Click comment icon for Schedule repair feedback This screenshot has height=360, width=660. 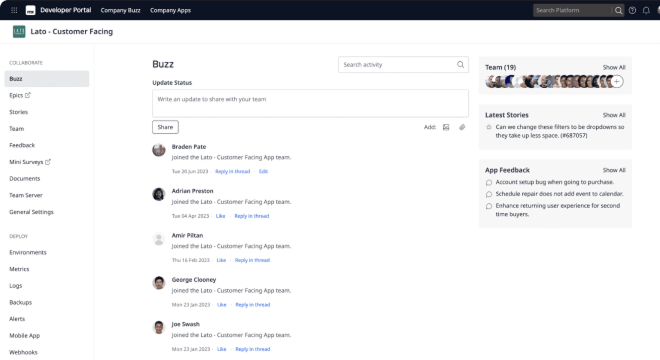489,194
